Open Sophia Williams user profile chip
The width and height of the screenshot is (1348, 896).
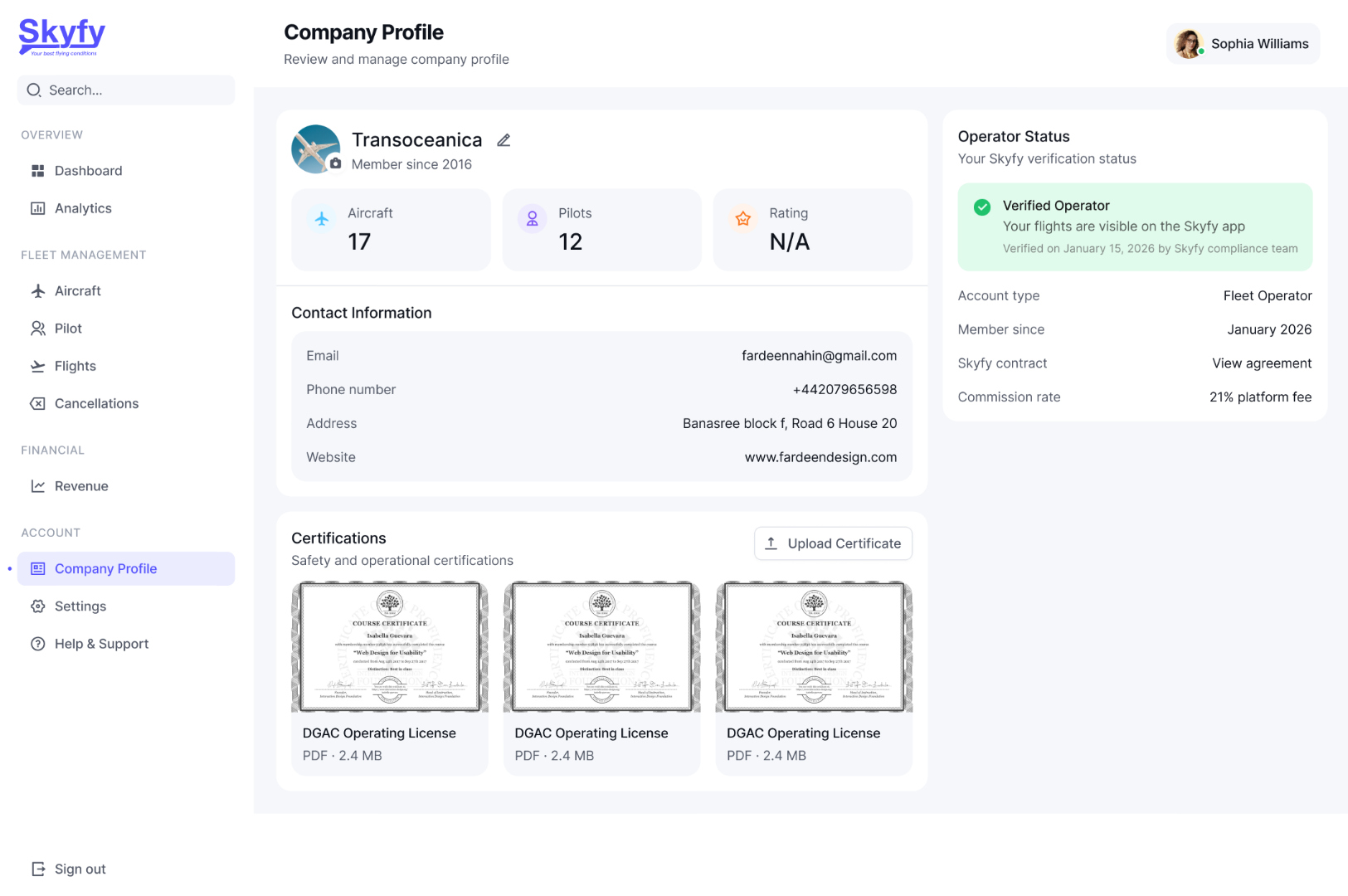[1243, 44]
